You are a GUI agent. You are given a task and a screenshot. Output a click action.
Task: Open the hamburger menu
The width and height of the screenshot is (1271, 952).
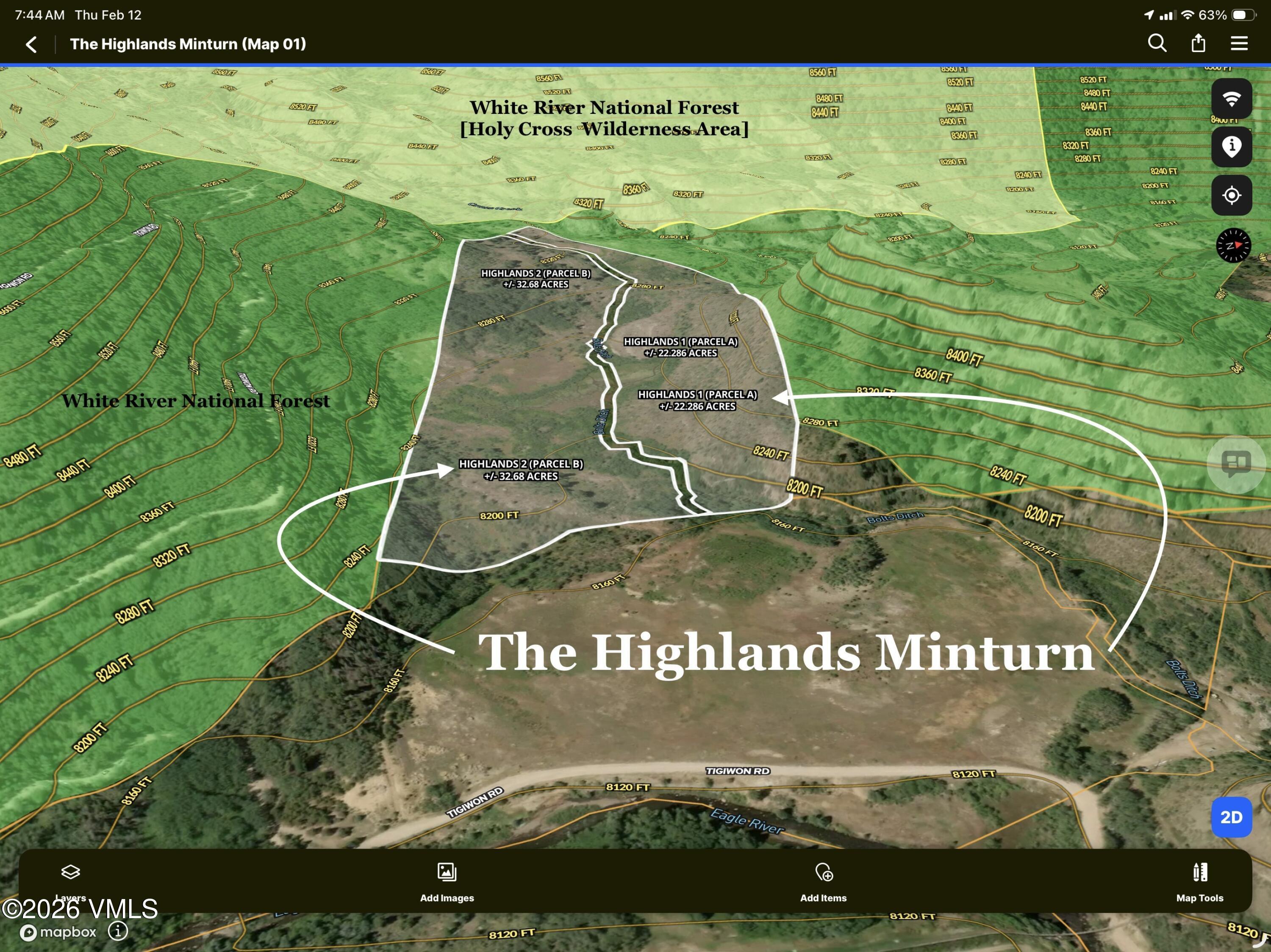click(1239, 44)
